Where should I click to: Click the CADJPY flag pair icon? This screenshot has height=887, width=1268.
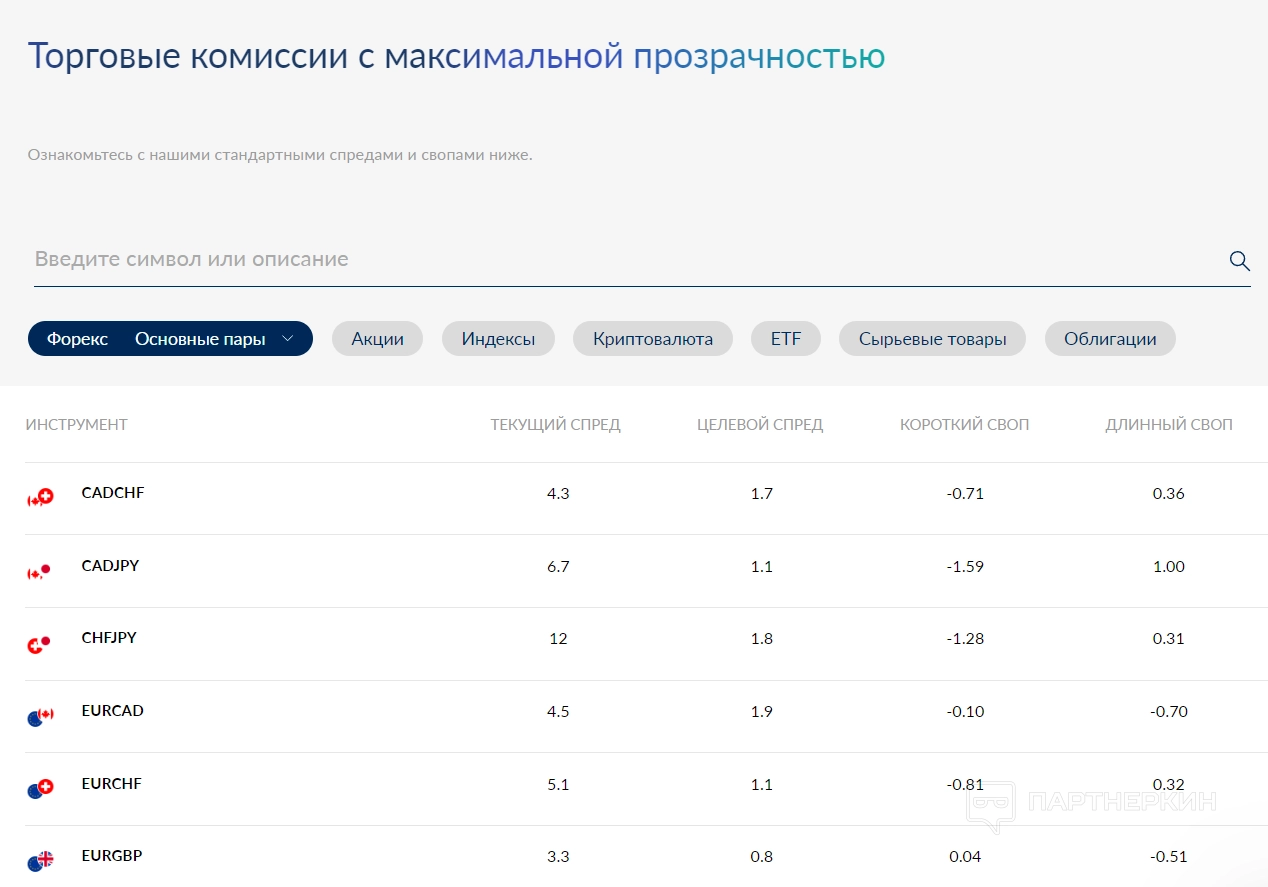(39, 571)
